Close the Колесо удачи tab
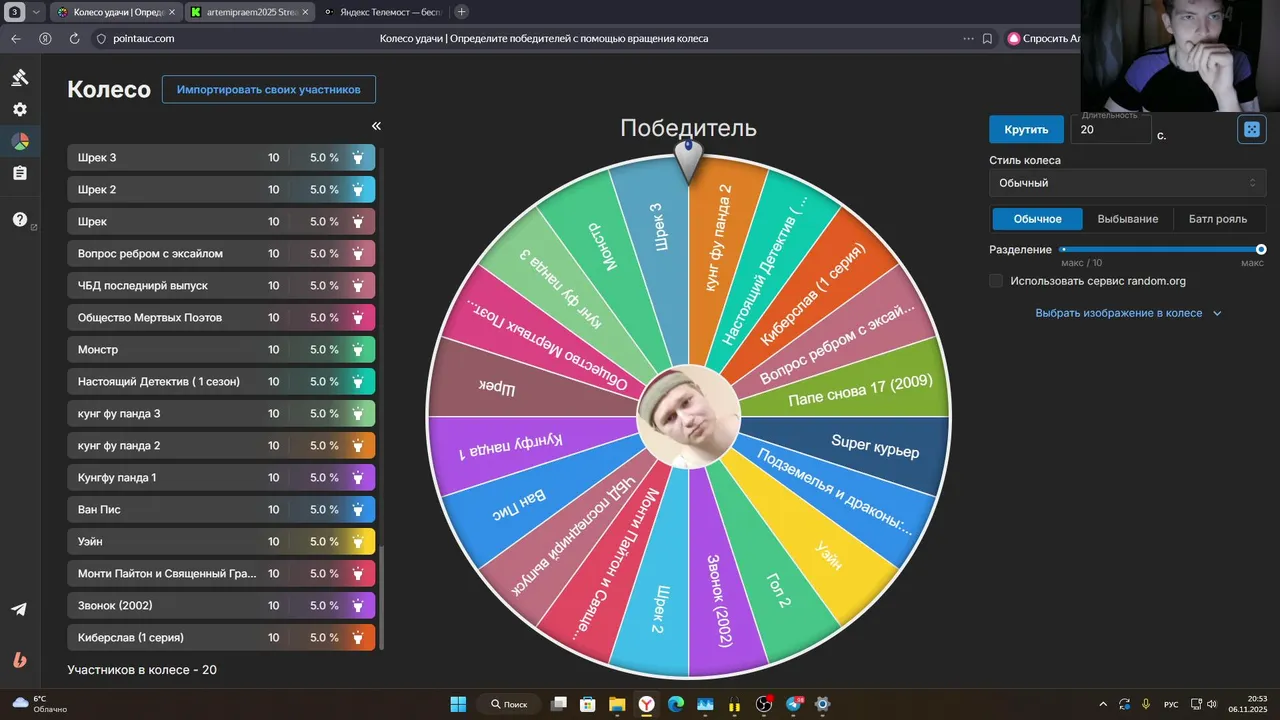Screen dimensions: 1280x720 171,12
